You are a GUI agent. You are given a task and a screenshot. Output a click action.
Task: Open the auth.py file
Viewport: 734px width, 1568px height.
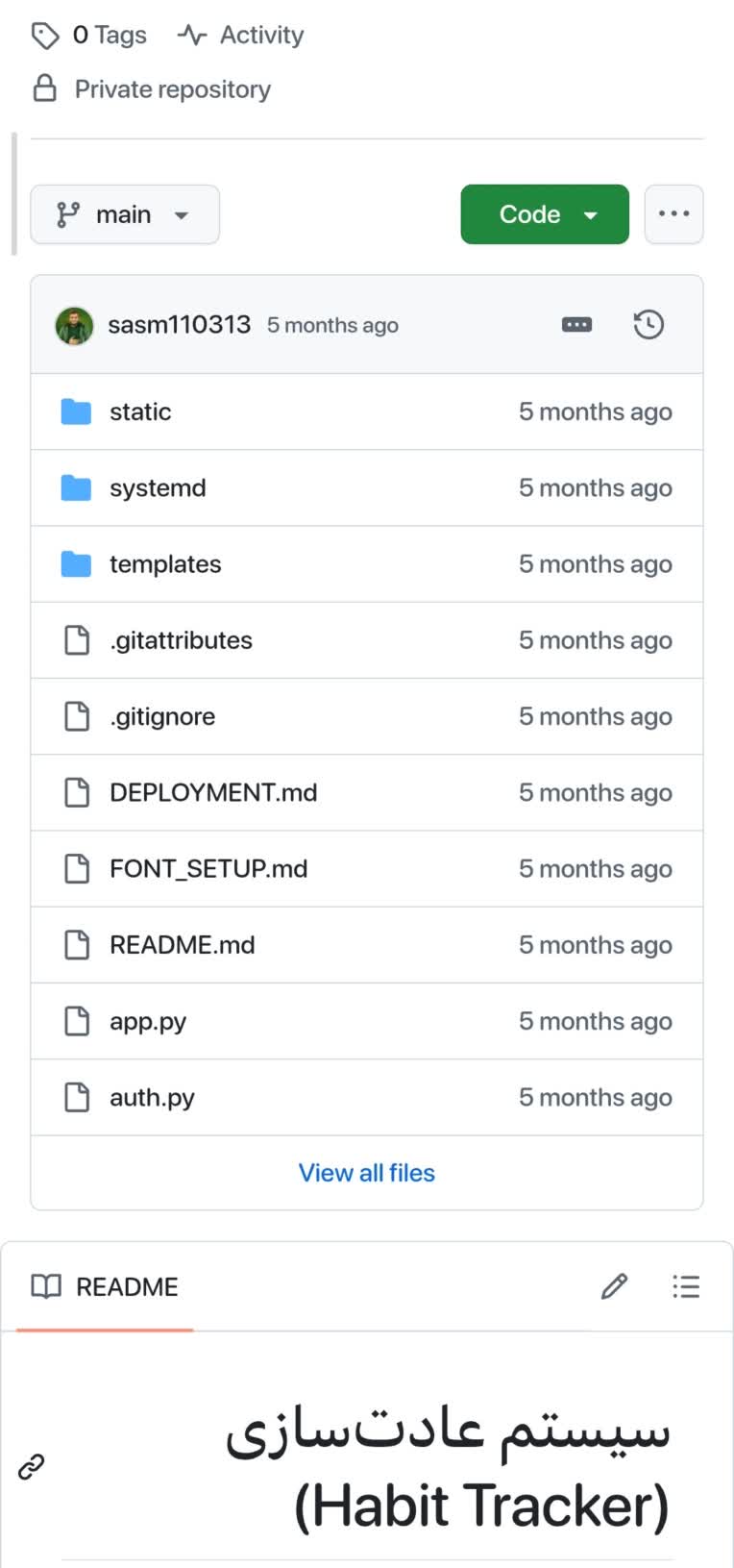point(152,1098)
